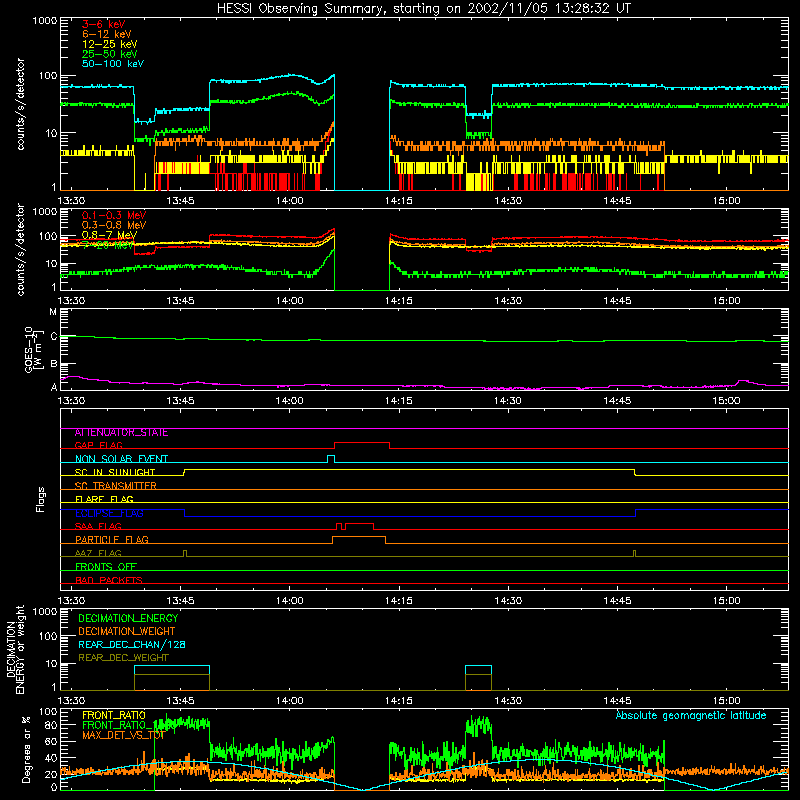Click the 'REAR_DEC_CHAN/128' legend label

(132, 645)
